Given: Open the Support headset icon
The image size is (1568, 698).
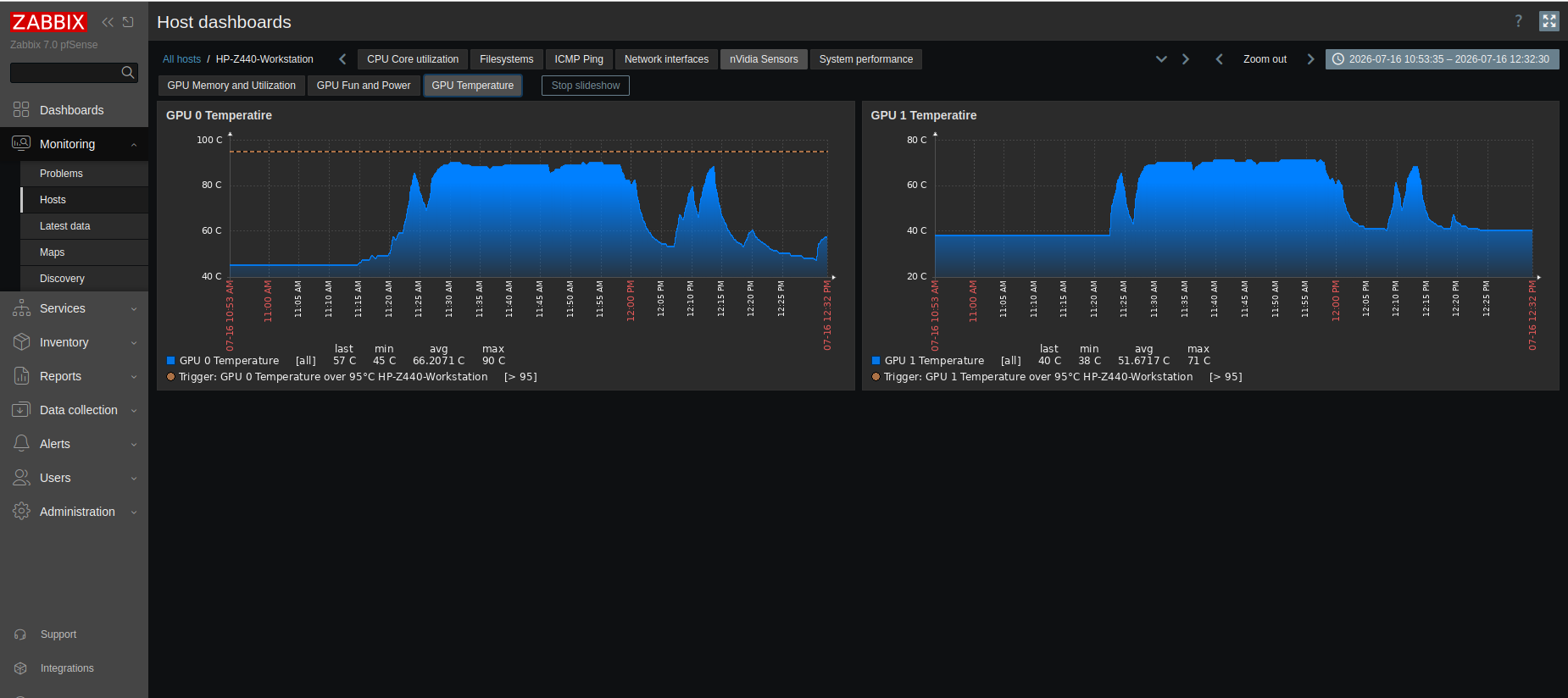Looking at the screenshot, I should point(21,634).
